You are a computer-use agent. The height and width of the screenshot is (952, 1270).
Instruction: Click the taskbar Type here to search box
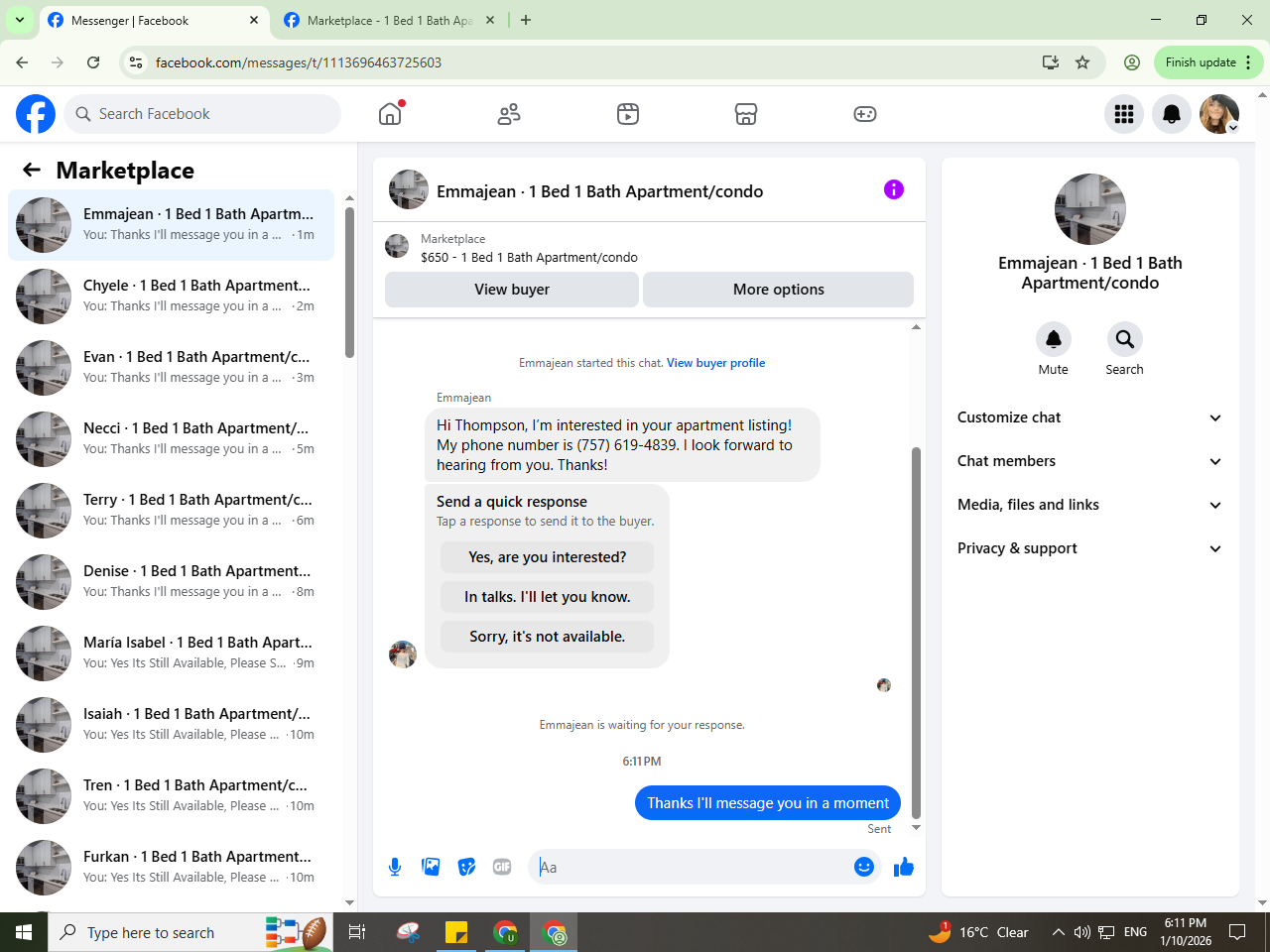189,932
